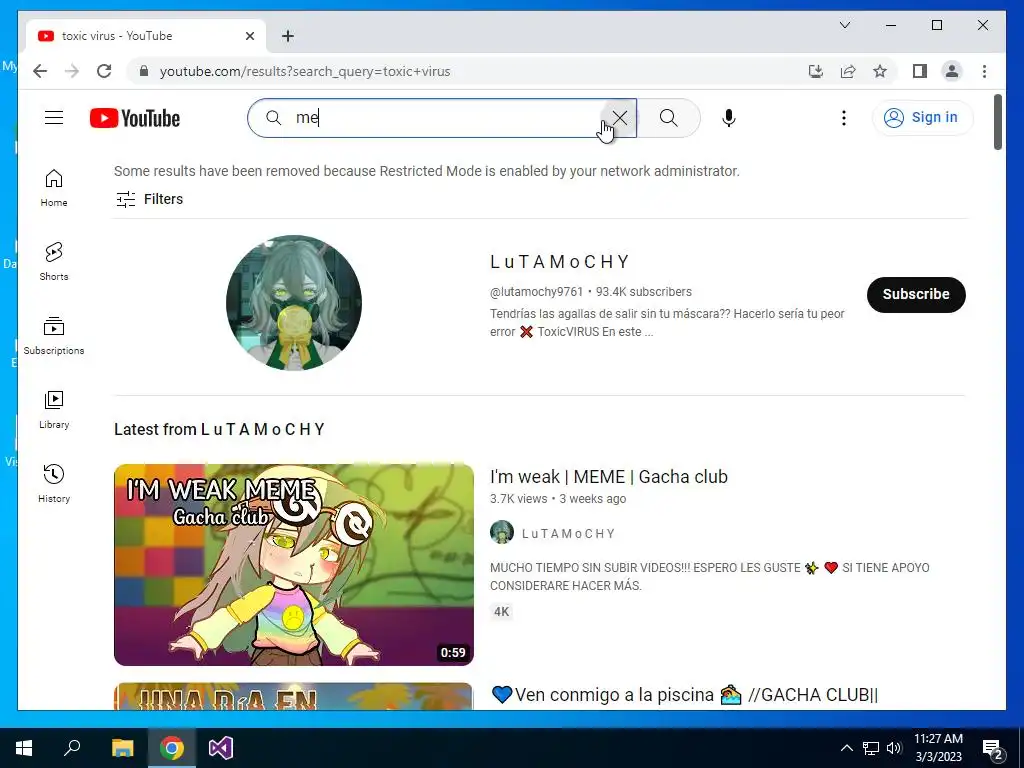Click the install app icon in address bar

(816, 71)
